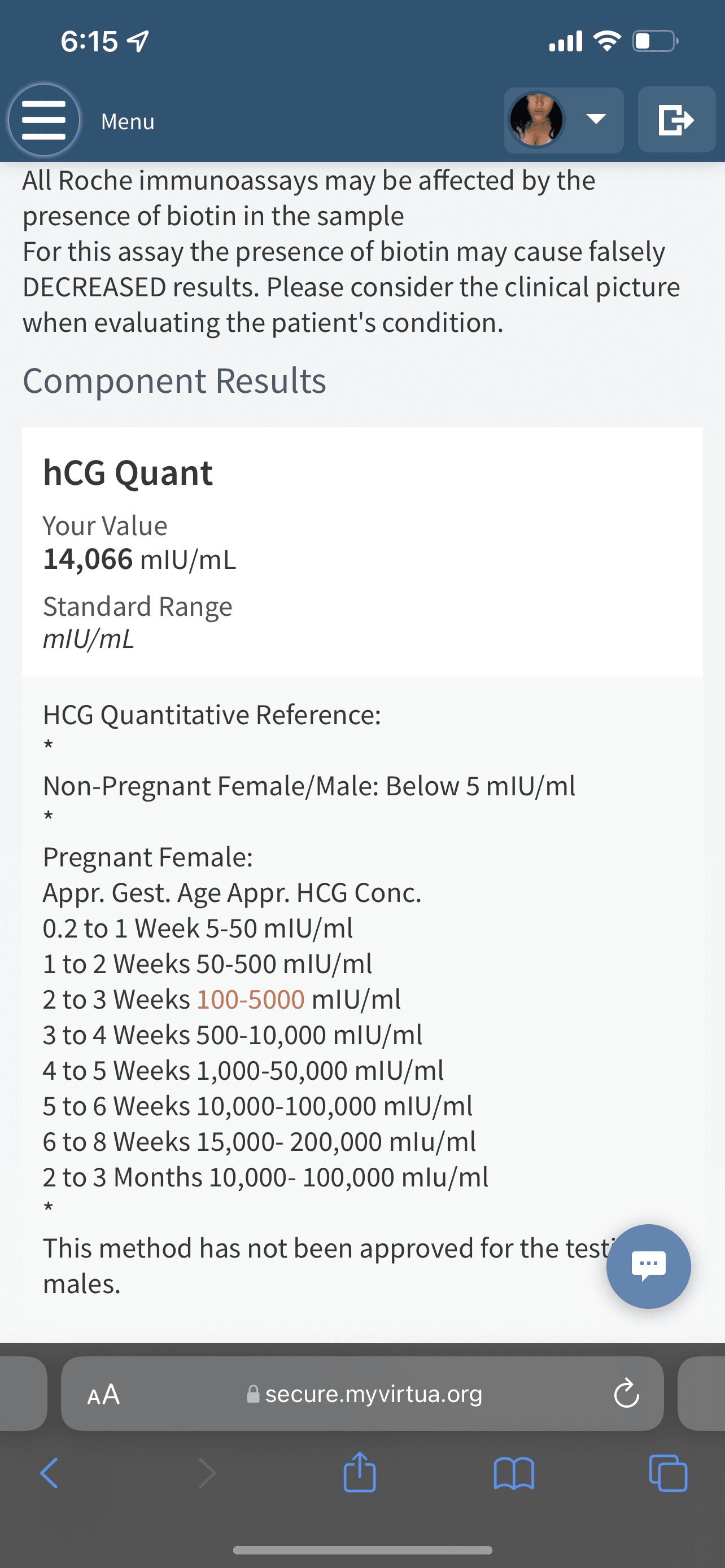Select the hCG Quant result heading
This screenshot has height=1568, width=725.
[x=128, y=473]
